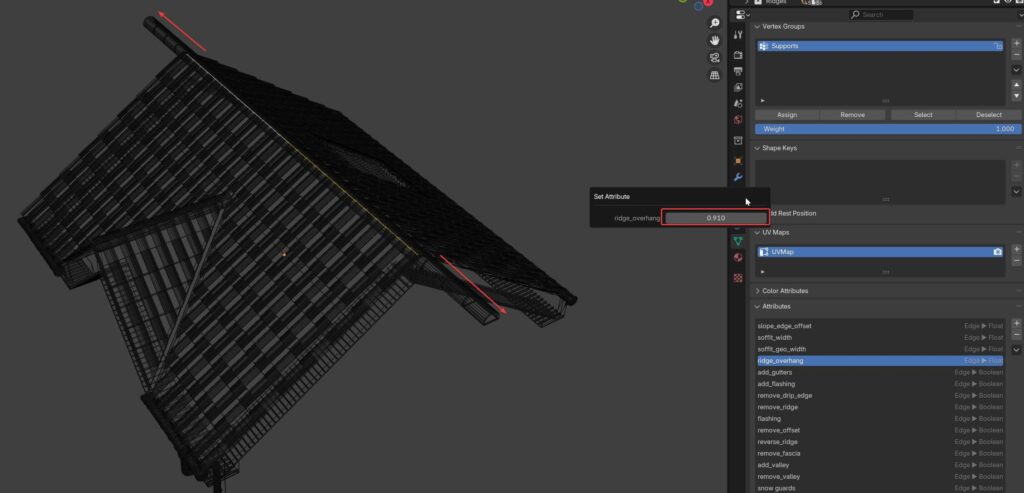Click the viewport zoom magnifier icon
The height and width of the screenshot is (493, 1024).
714,23
